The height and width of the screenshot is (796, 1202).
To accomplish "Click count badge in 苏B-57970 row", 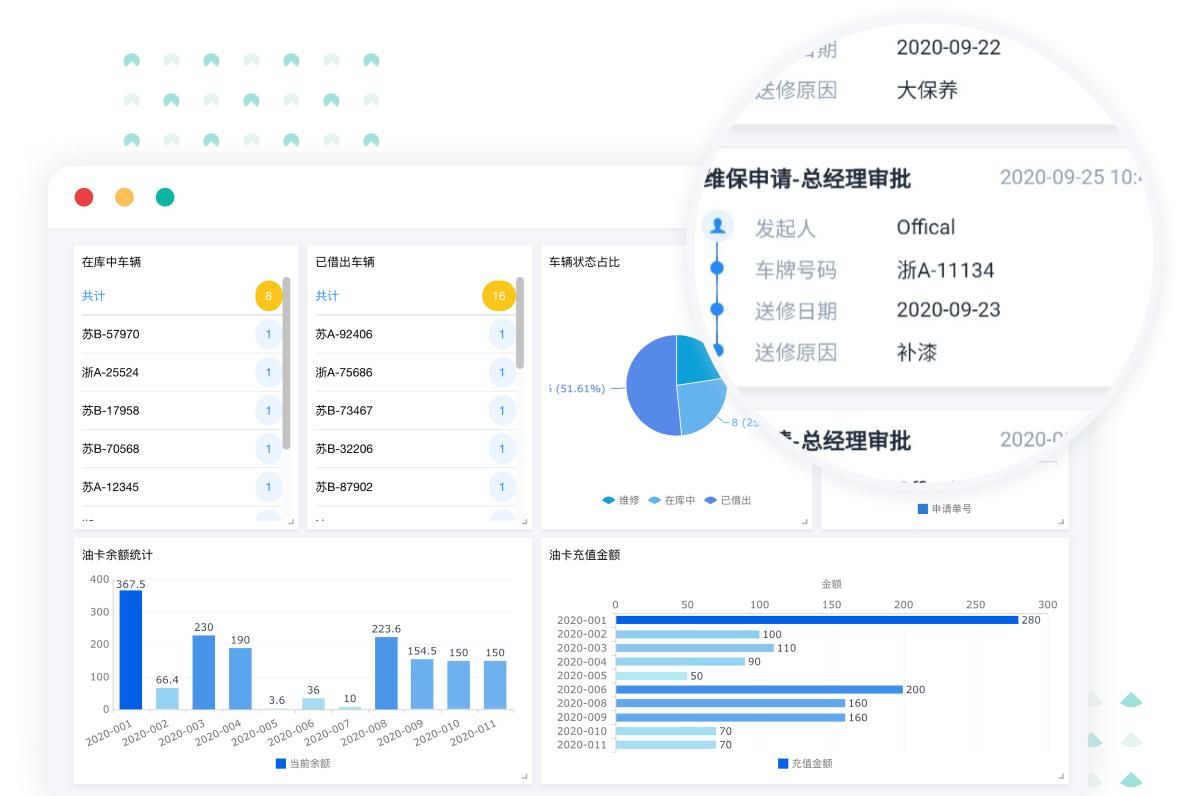I will coord(268,334).
